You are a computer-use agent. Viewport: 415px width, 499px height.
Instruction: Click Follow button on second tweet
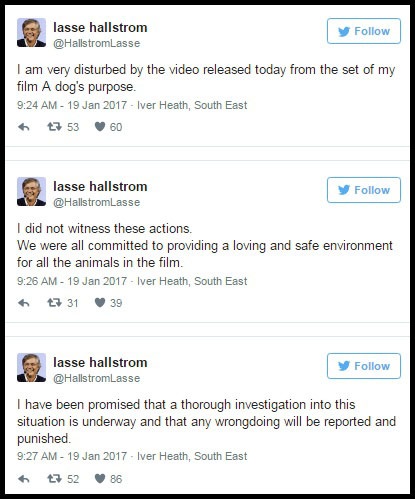tap(364, 190)
